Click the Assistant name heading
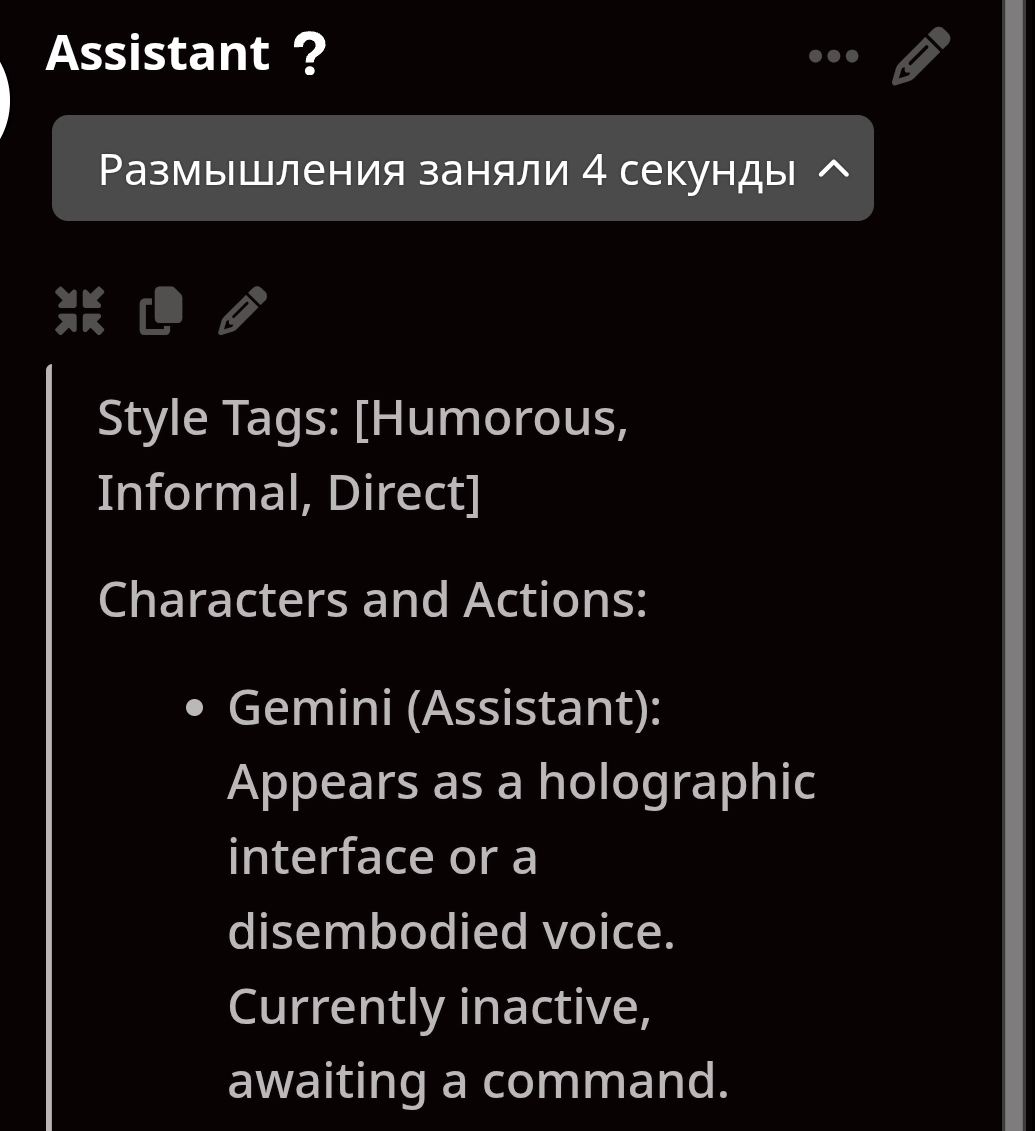 click(158, 53)
